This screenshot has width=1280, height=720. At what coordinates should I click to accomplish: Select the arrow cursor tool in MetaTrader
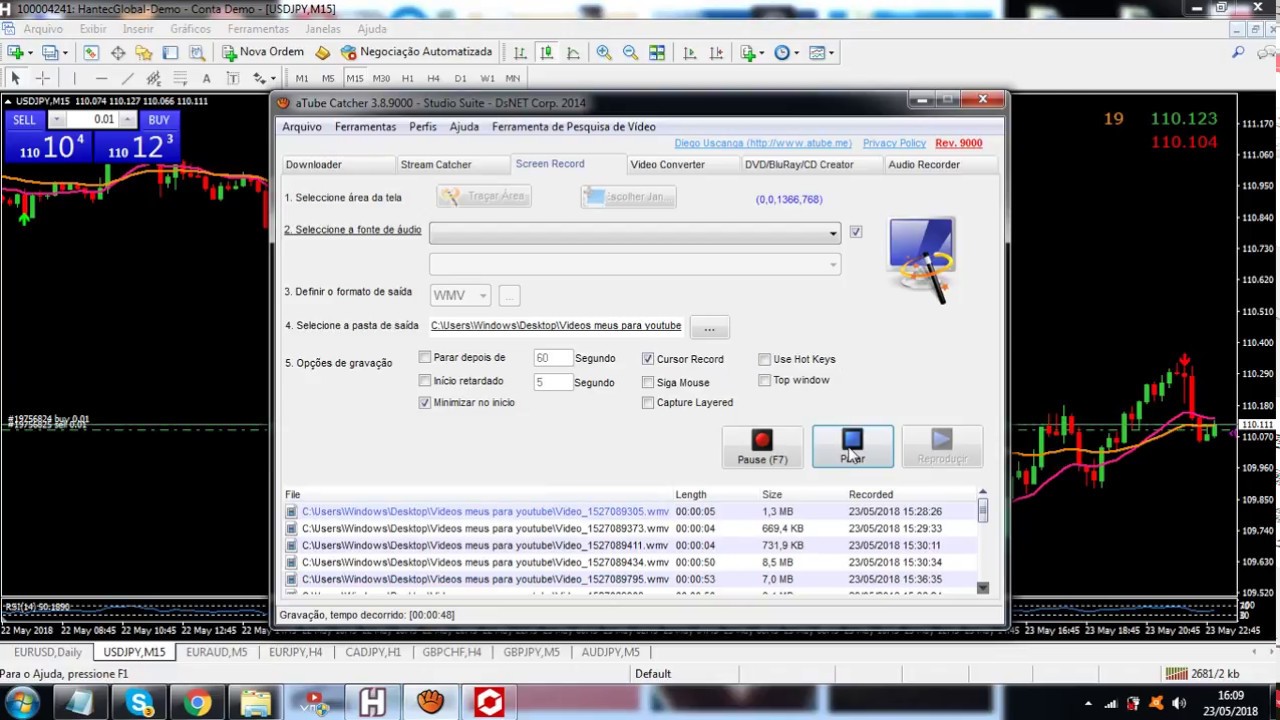click(x=15, y=78)
